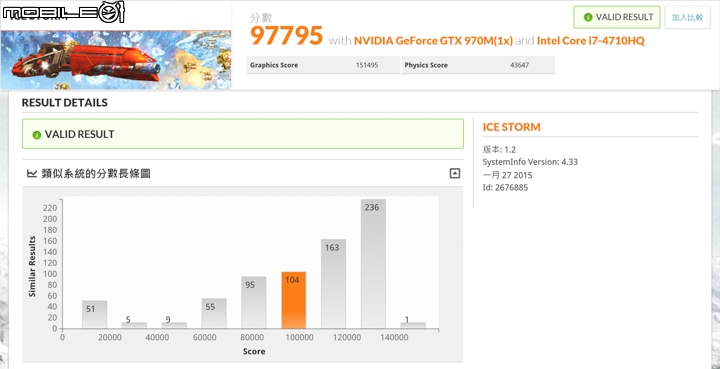Collapse the similar systems chart panel

pos(455,173)
